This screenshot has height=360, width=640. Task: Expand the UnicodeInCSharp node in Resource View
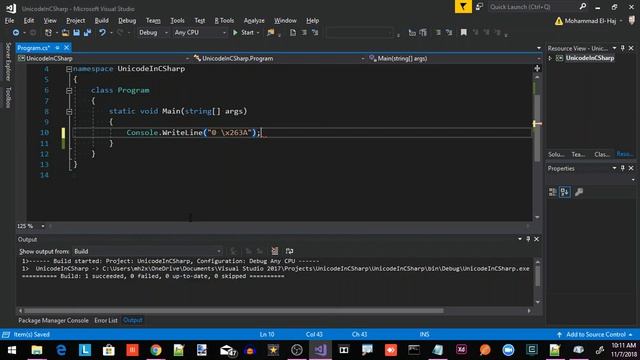pos(550,58)
